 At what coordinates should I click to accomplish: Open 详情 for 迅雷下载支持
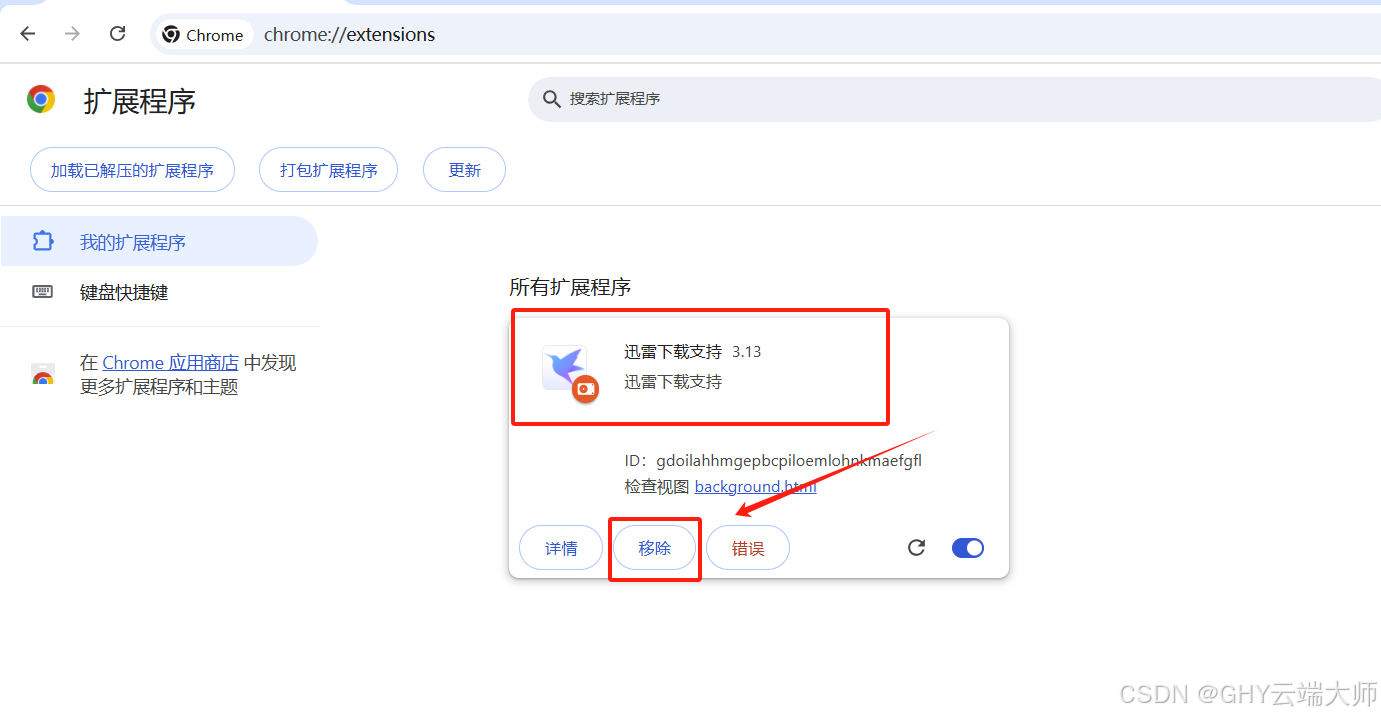click(561, 548)
